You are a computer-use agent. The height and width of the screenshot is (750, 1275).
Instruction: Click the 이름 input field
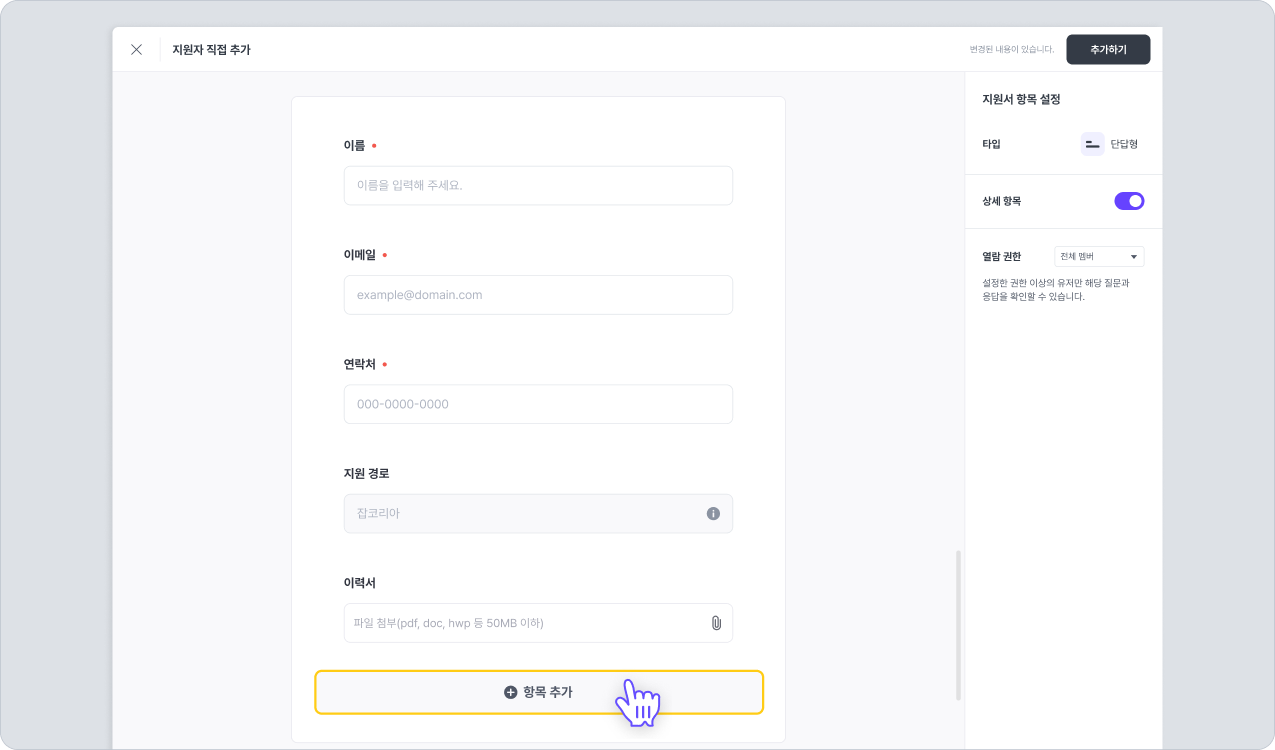point(538,186)
